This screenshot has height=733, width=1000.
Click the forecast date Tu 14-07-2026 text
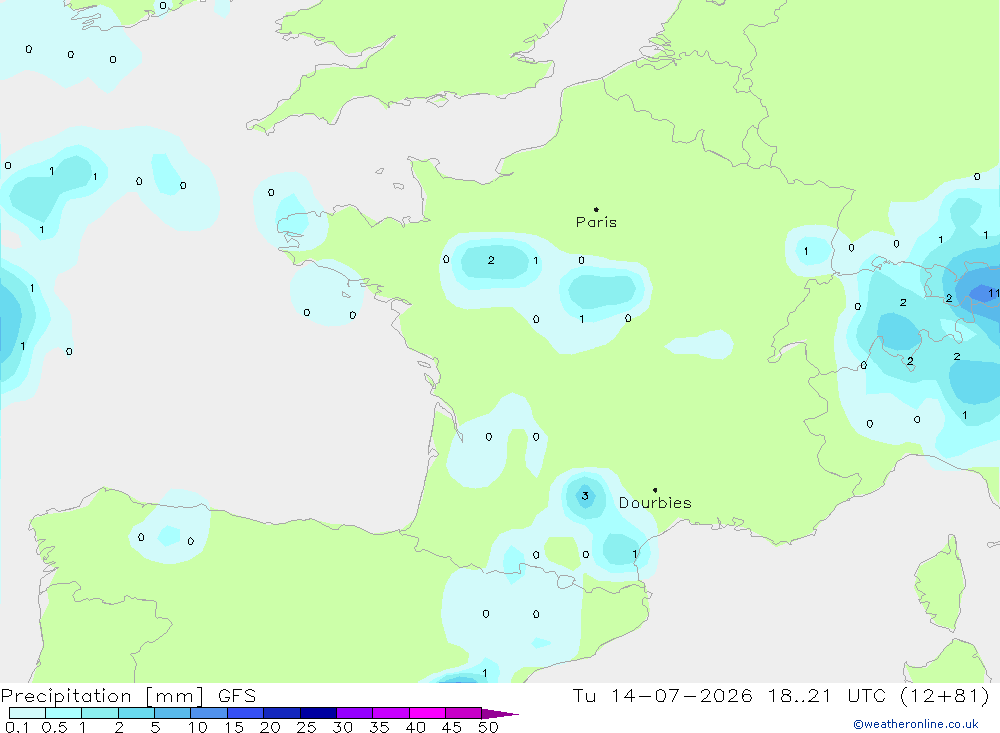point(662,695)
